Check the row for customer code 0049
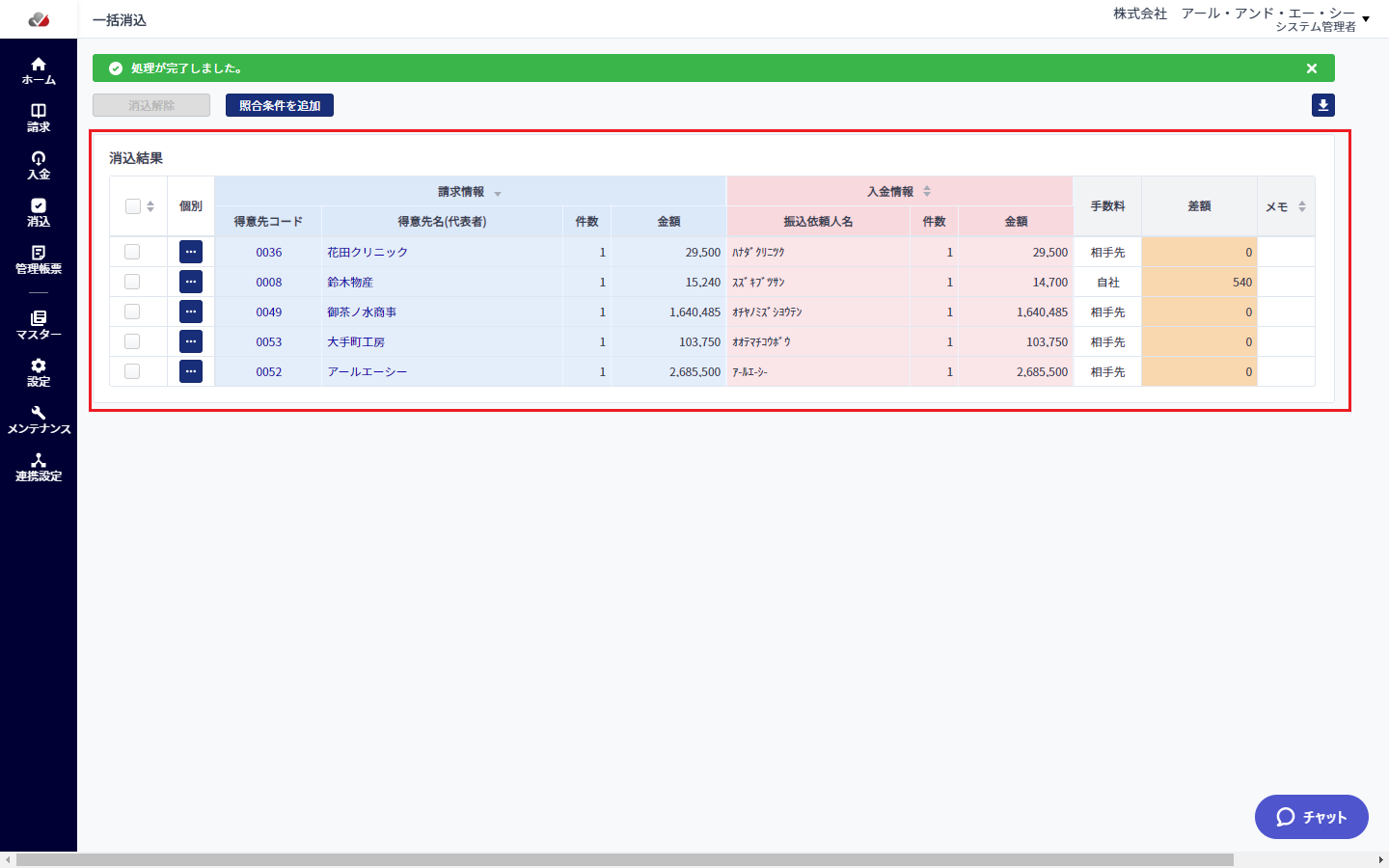This screenshot has width=1389, height=868. pyautogui.click(x=132, y=312)
